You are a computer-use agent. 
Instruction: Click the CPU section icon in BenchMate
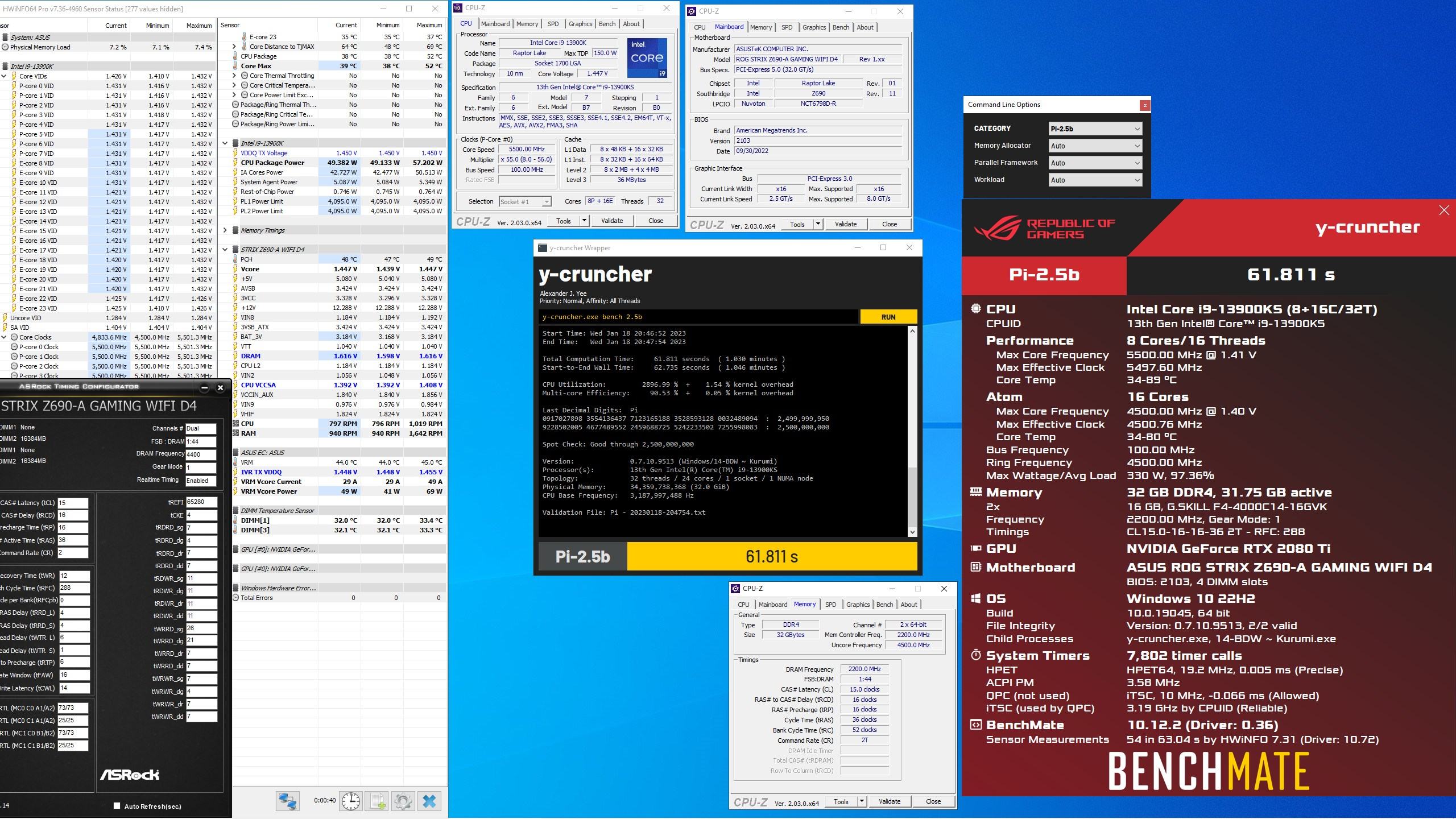point(976,309)
